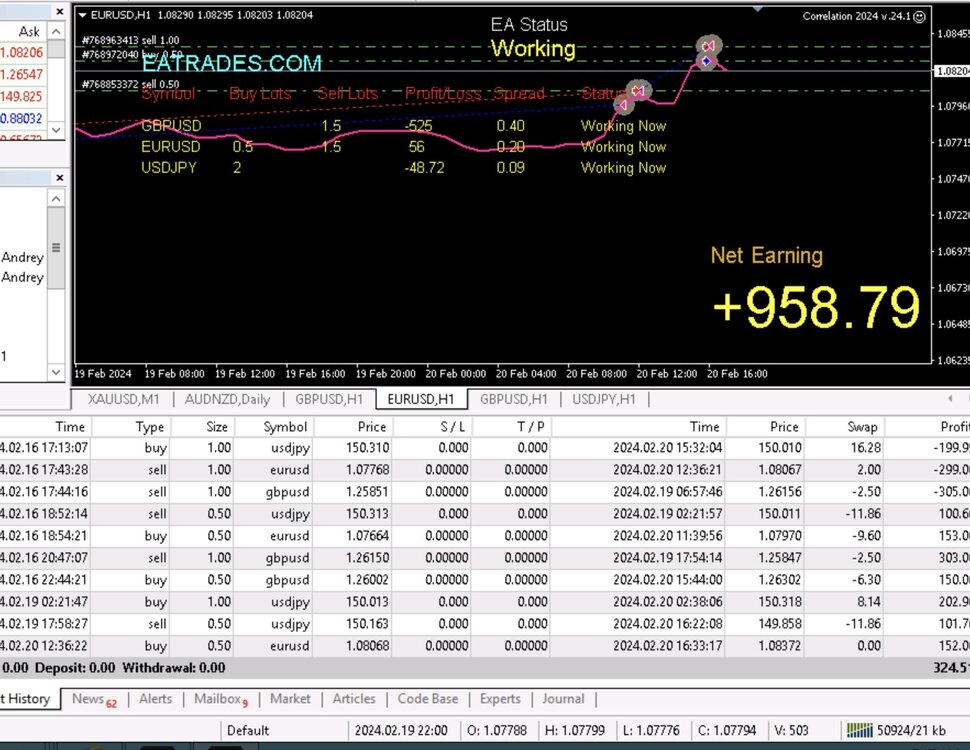Select the usdjpy buy row opened 17:13:07

(x=485, y=448)
